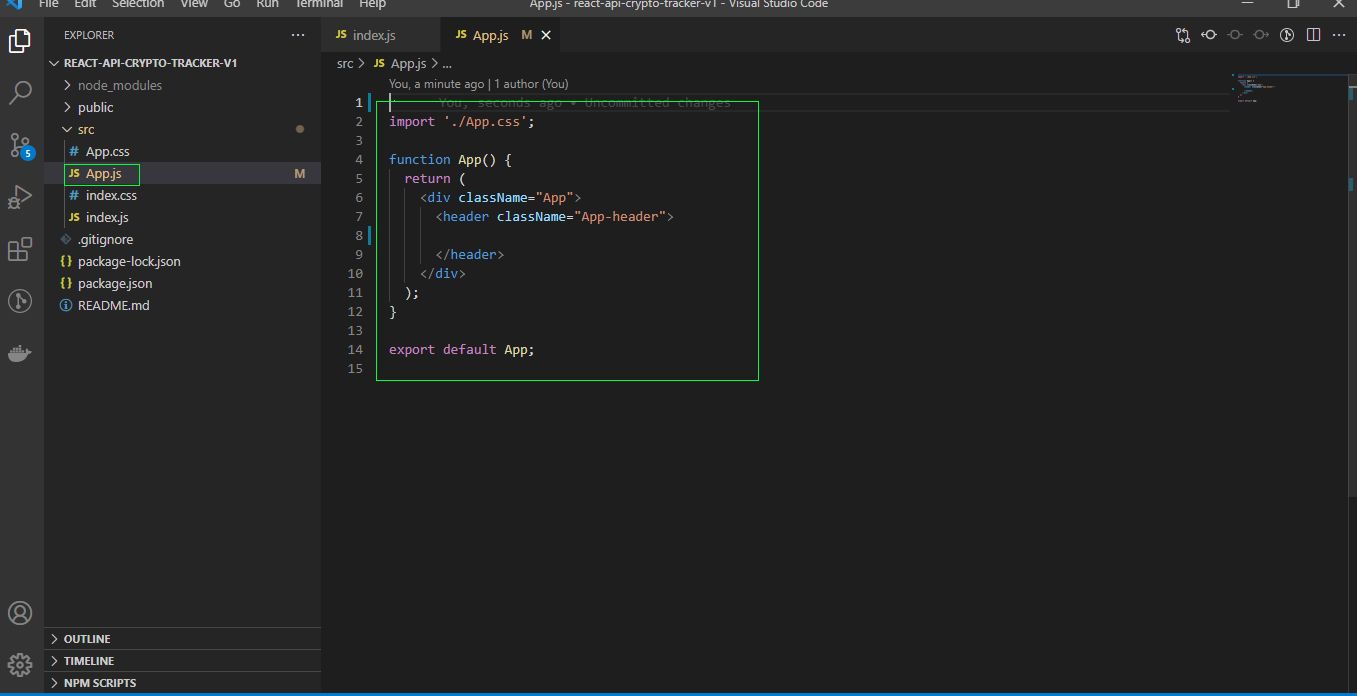Viewport: 1357px width, 696px height.
Task: Open changes with previous revision icon
Action: point(1209,35)
